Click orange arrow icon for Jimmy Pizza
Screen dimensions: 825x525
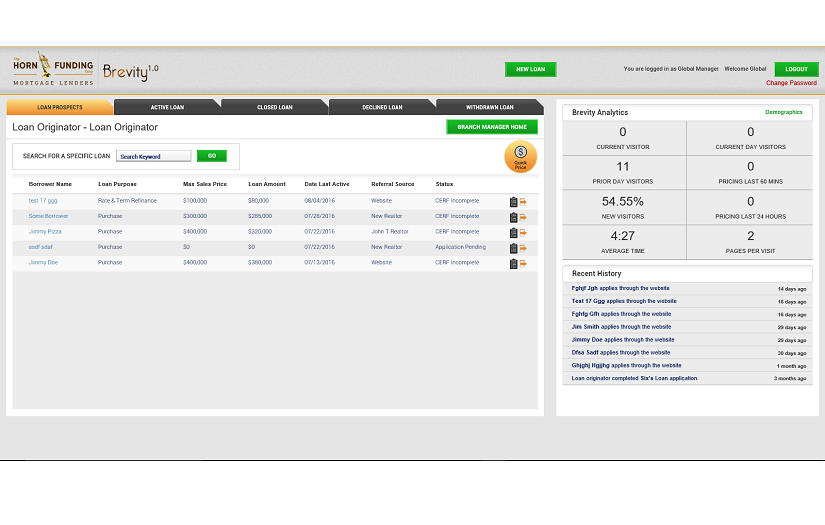click(523, 232)
